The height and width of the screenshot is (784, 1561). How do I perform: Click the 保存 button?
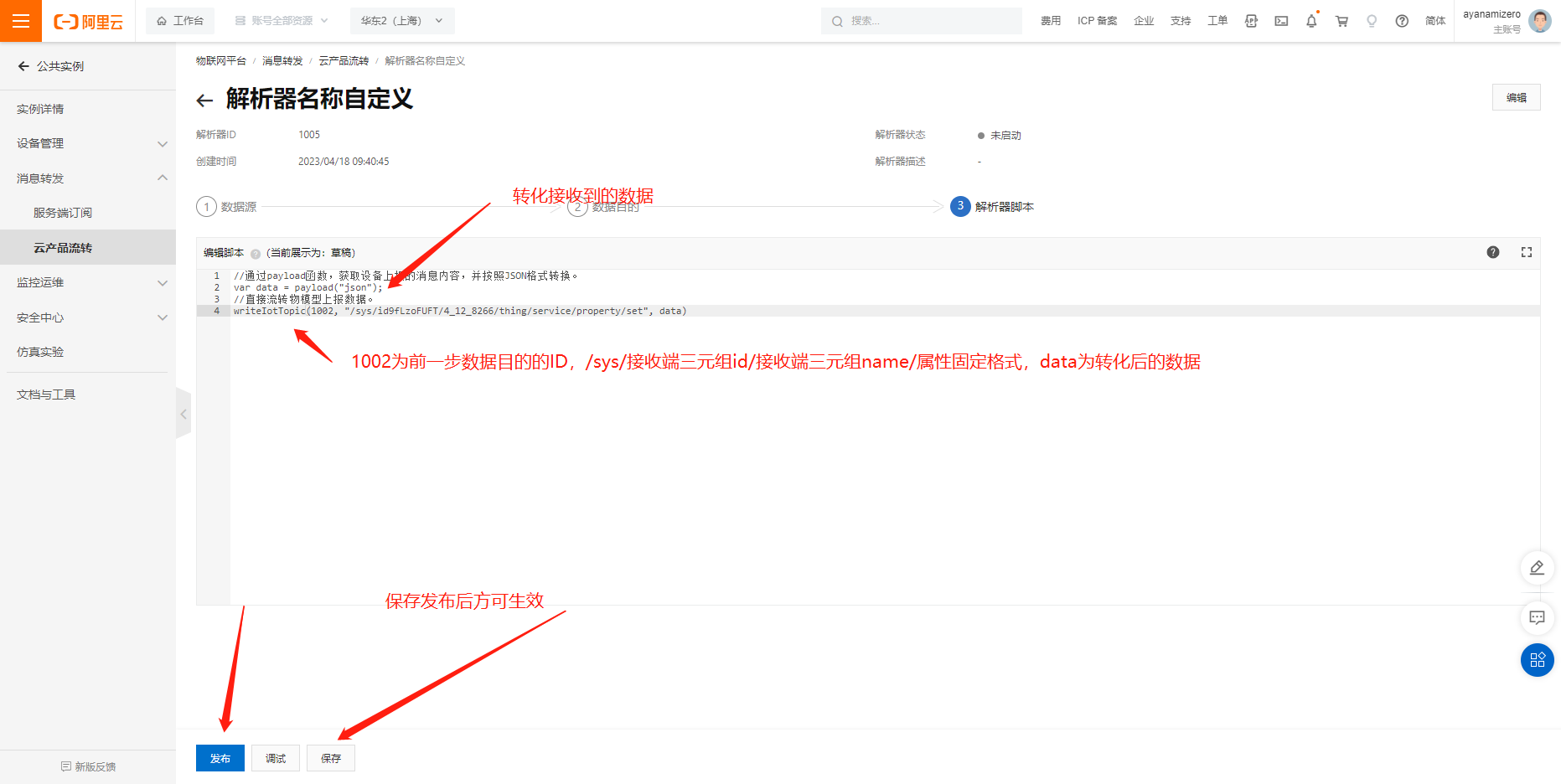click(x=330, y=758)
